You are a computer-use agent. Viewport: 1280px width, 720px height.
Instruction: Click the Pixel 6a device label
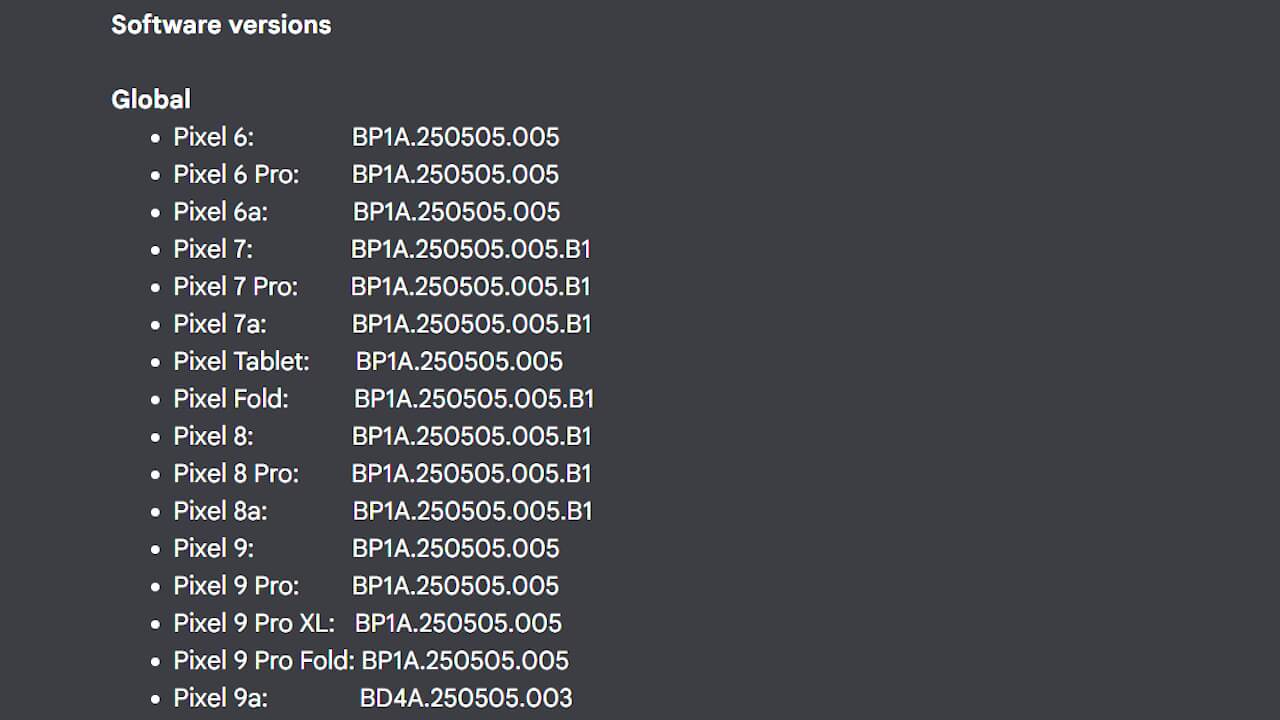pos(220,212)
